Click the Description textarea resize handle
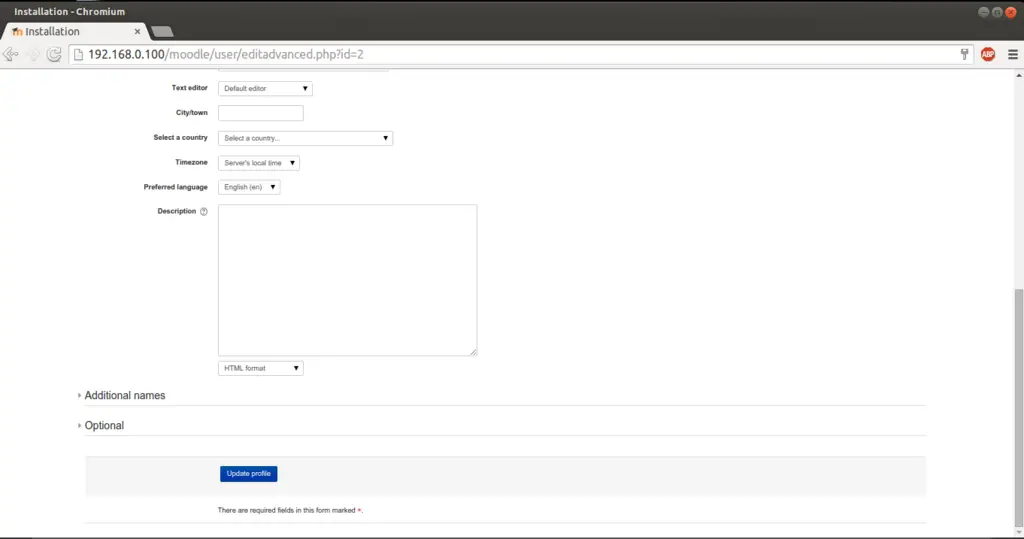 [x=473, y=352]
